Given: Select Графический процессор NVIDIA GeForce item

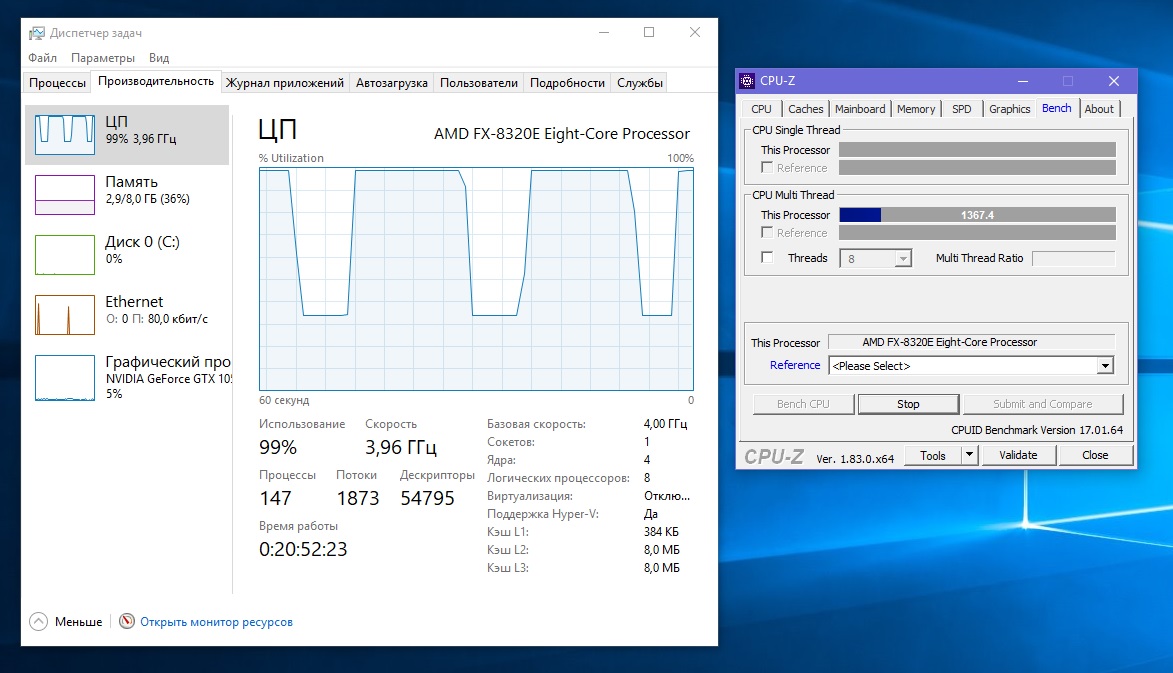Looking at the screenshot, I should 127,376.
